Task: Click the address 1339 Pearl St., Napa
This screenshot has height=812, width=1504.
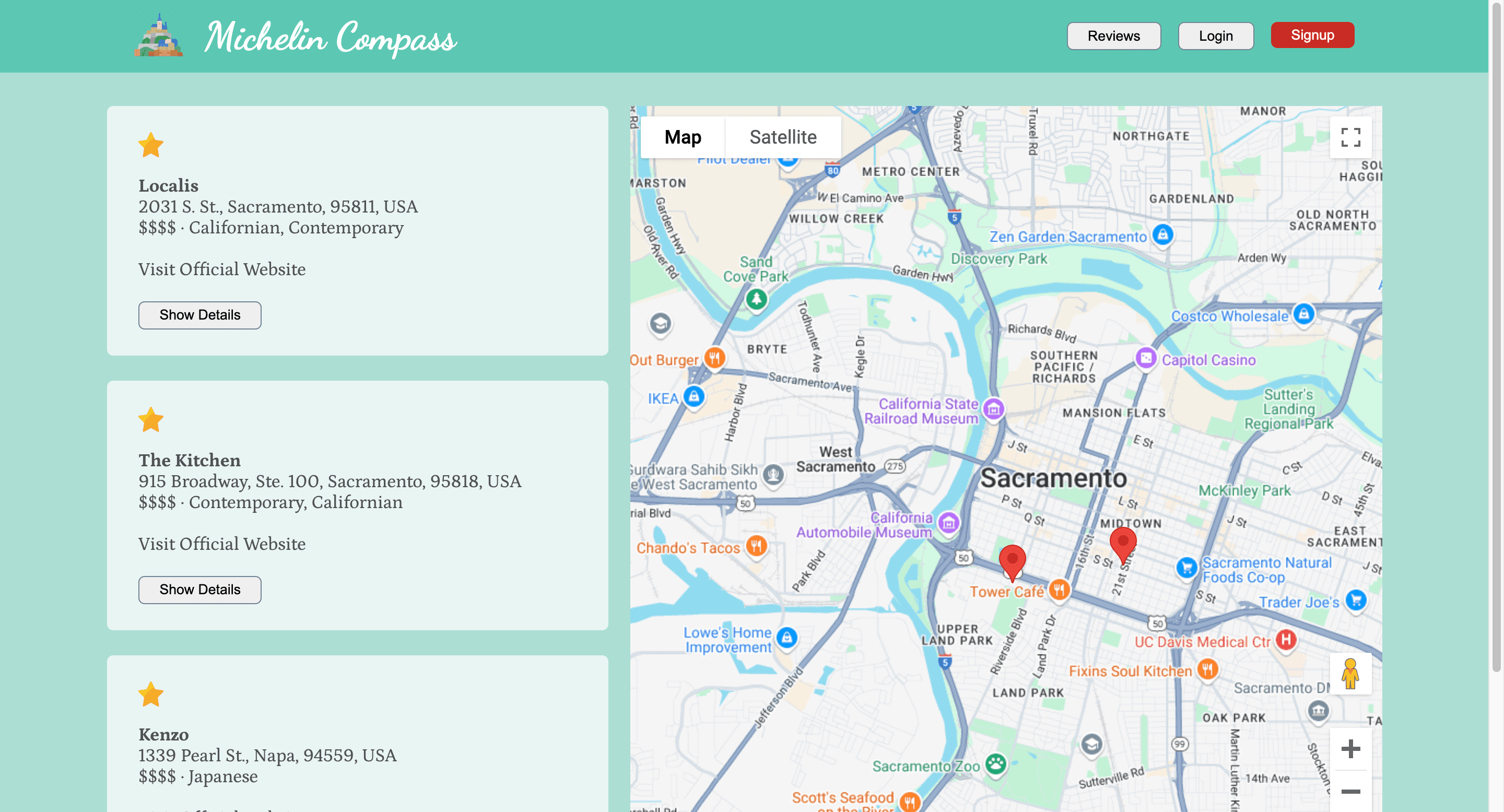Action: 267,756
